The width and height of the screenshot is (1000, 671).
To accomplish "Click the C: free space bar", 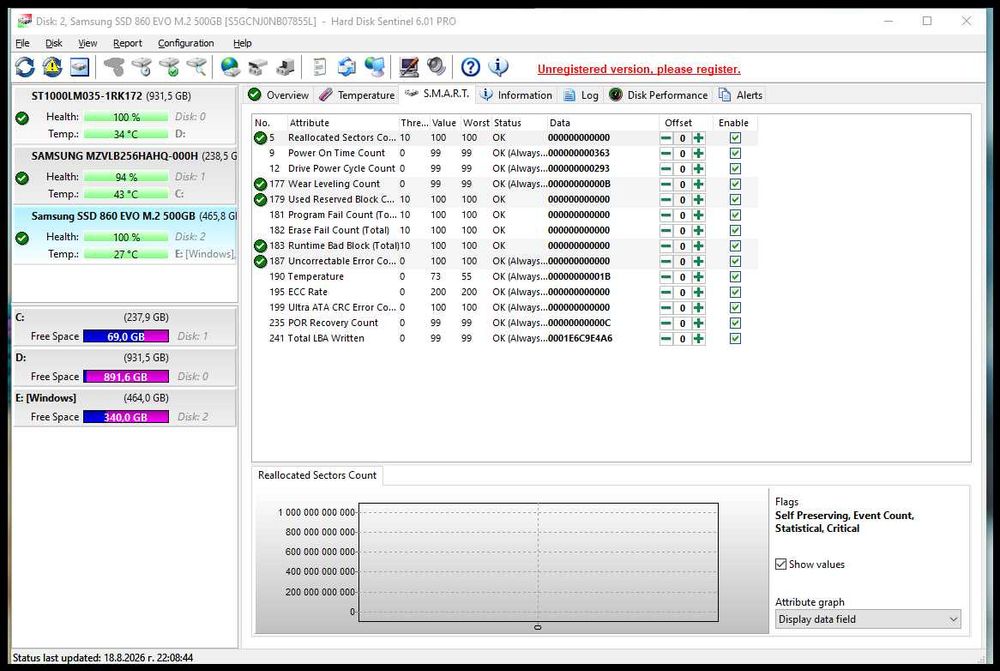I will pos(126,336).
